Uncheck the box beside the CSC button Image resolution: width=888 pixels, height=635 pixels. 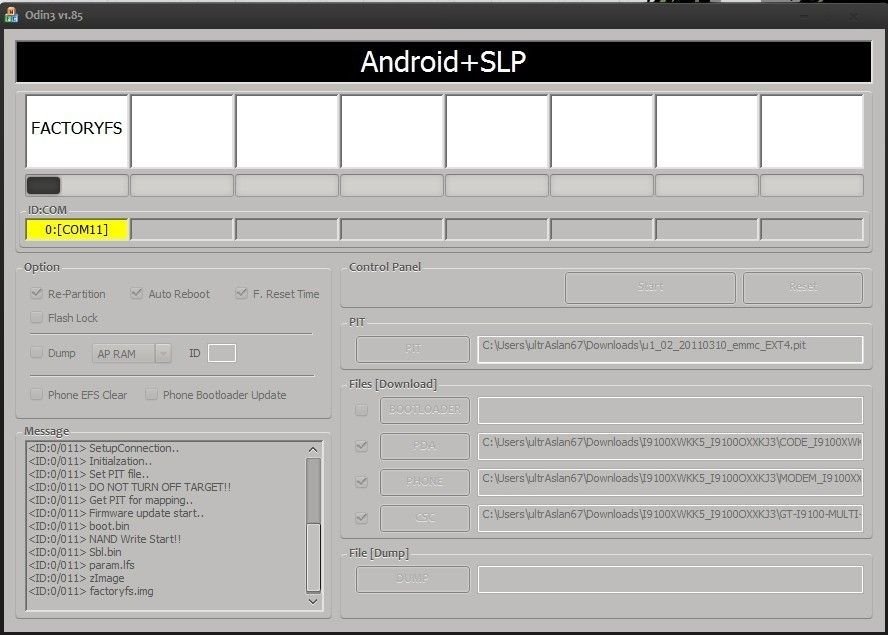click(361, 518)
